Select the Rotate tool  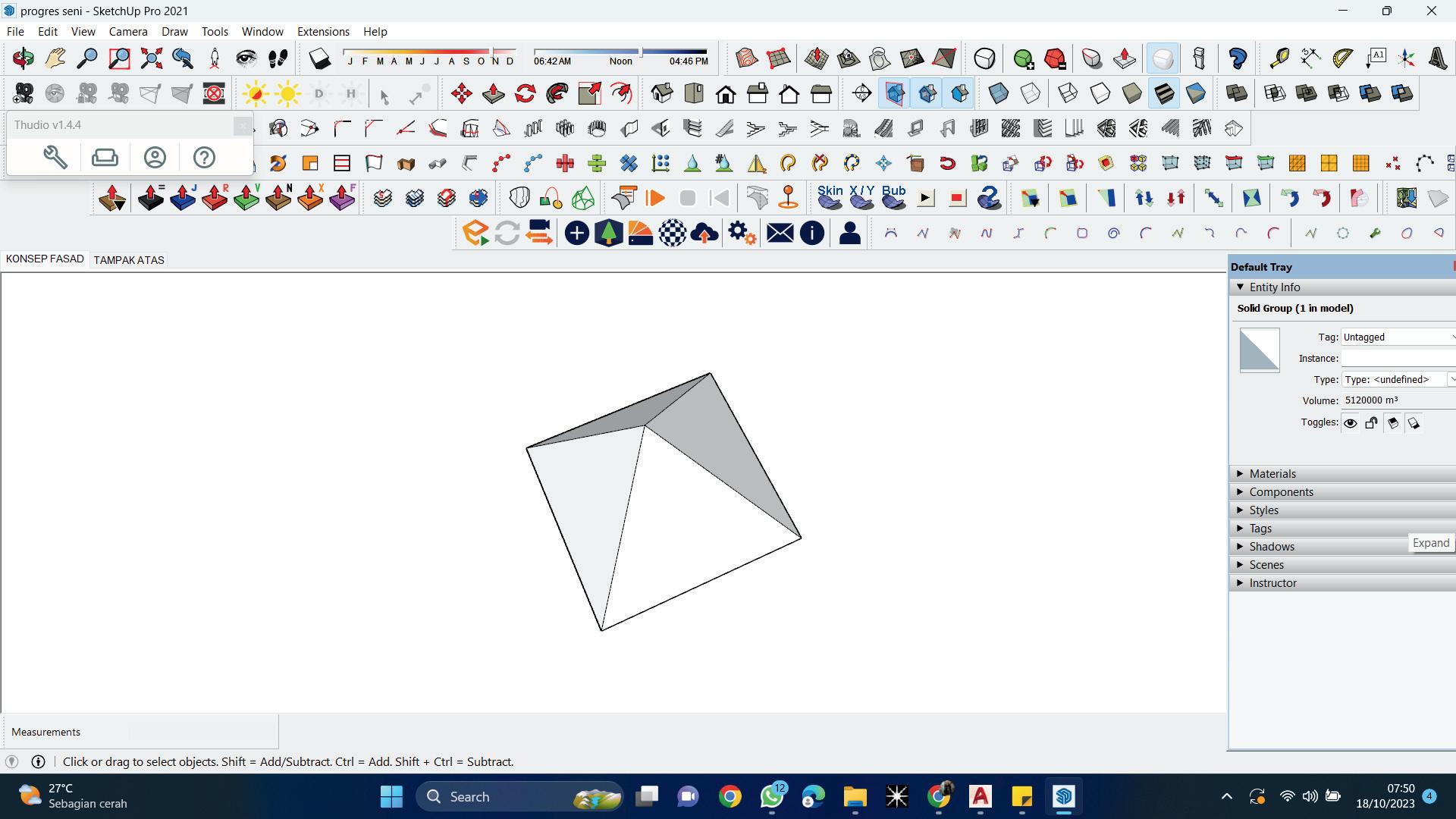click(525, 93)
